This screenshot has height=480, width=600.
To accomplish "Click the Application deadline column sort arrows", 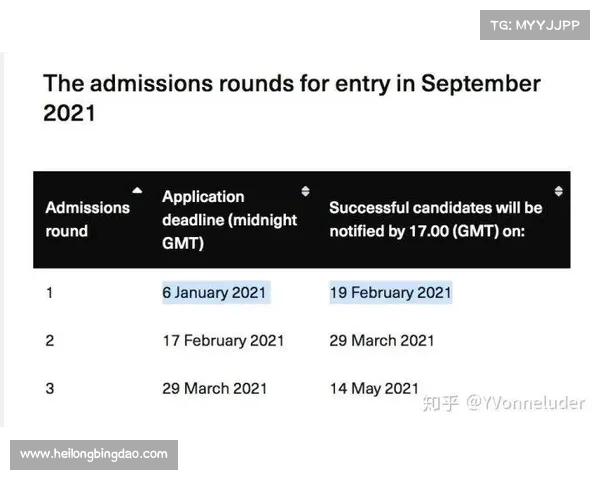I will tap(305, 191).
